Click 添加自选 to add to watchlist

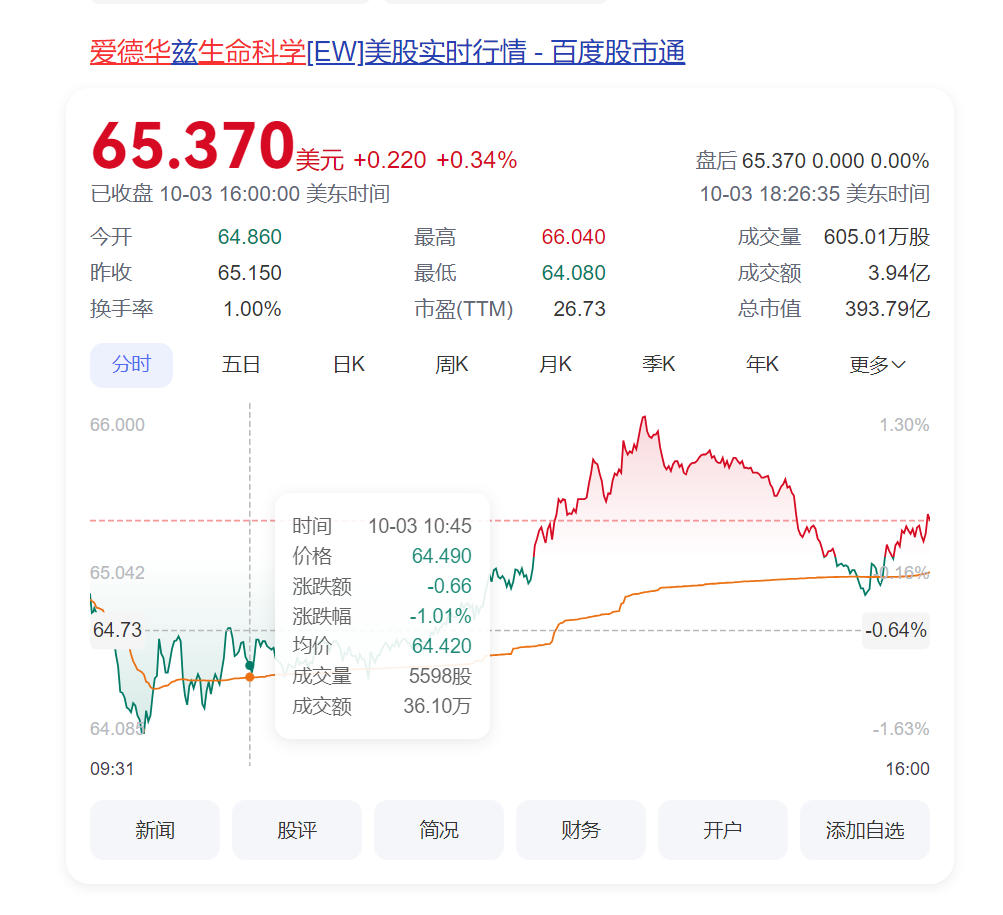[x=865, y=830]
